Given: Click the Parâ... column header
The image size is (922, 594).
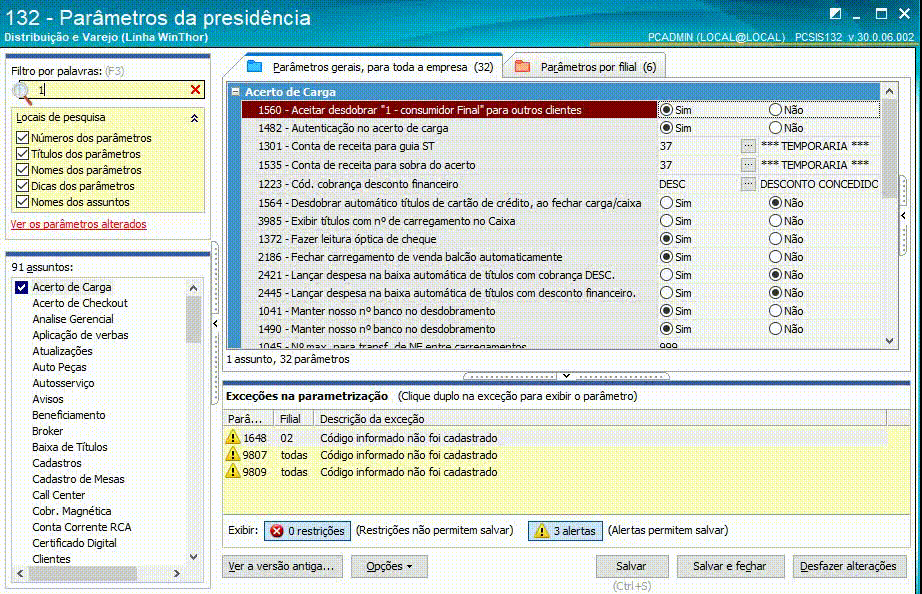Looking at the screenshot, I should 248,419.
